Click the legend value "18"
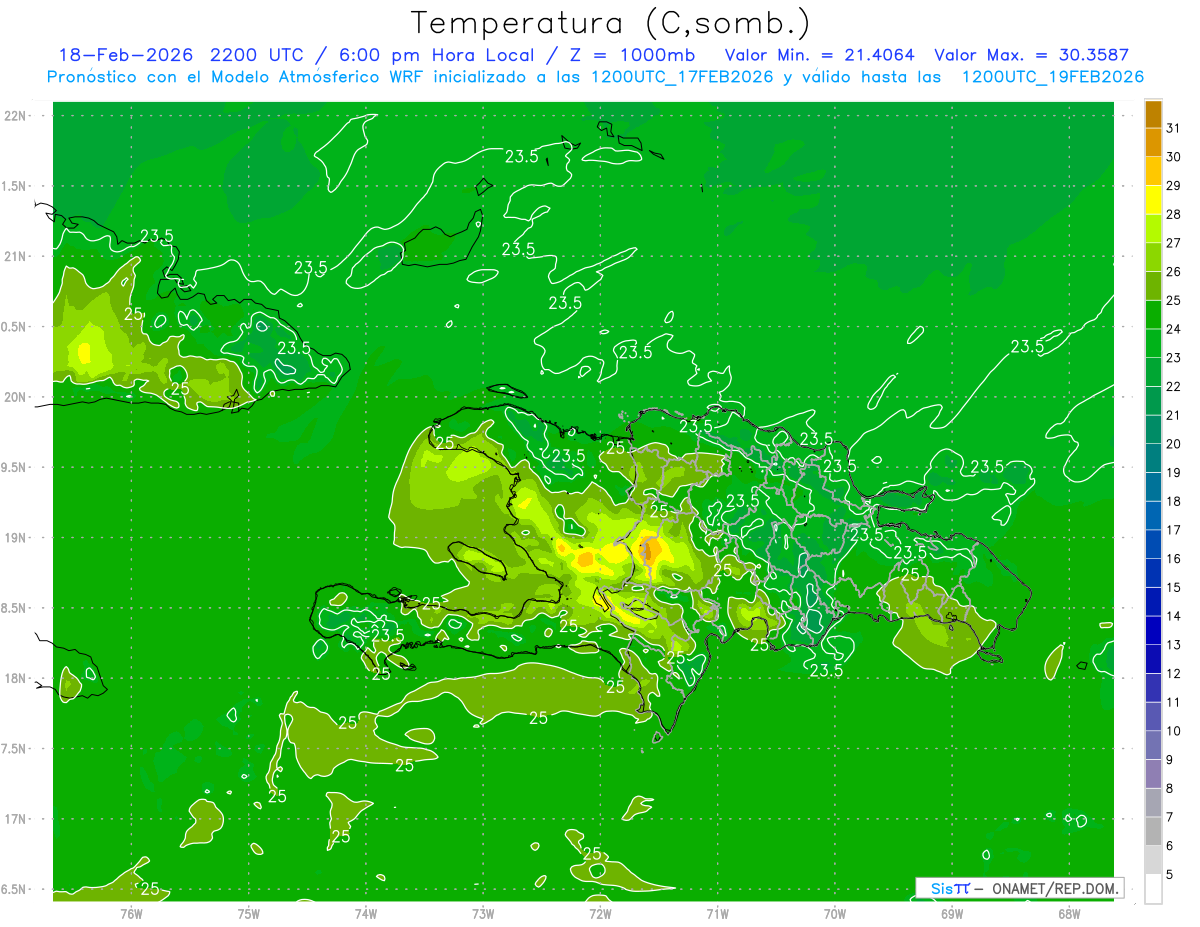The width and height of the screenshot is (1200, 927). coord(1174,501)
